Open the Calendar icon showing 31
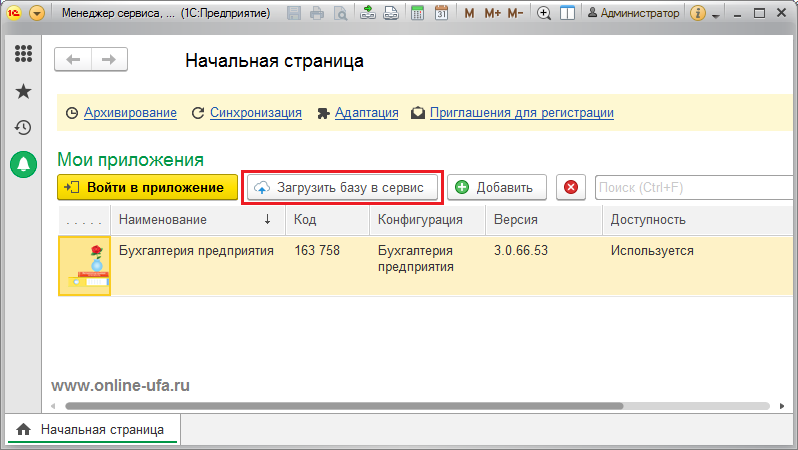 tap(441, 13)
